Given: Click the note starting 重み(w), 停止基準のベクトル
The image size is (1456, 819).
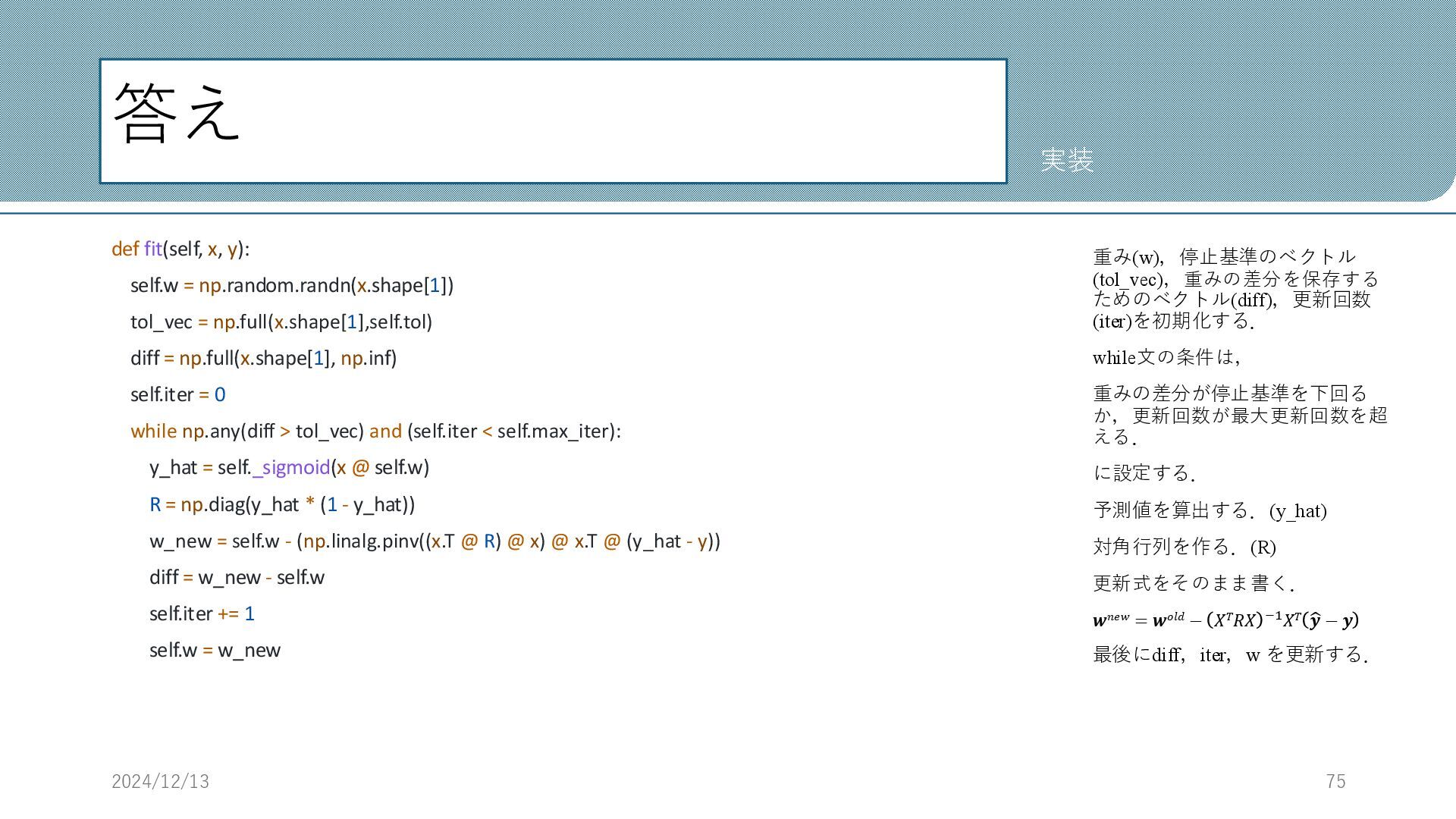Looking at the screenshot, I should click(1236, 289).
